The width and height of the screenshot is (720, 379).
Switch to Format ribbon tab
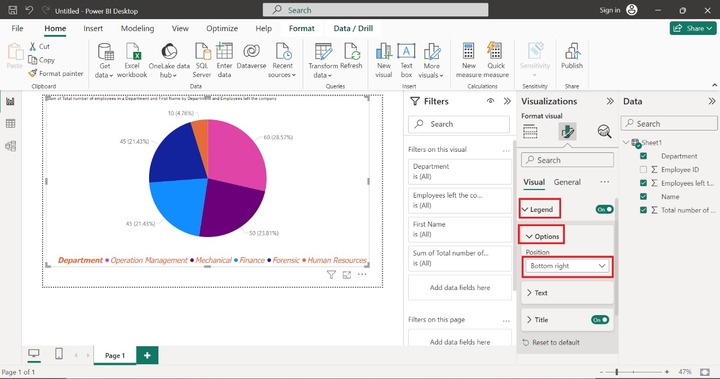coord(302,28)
